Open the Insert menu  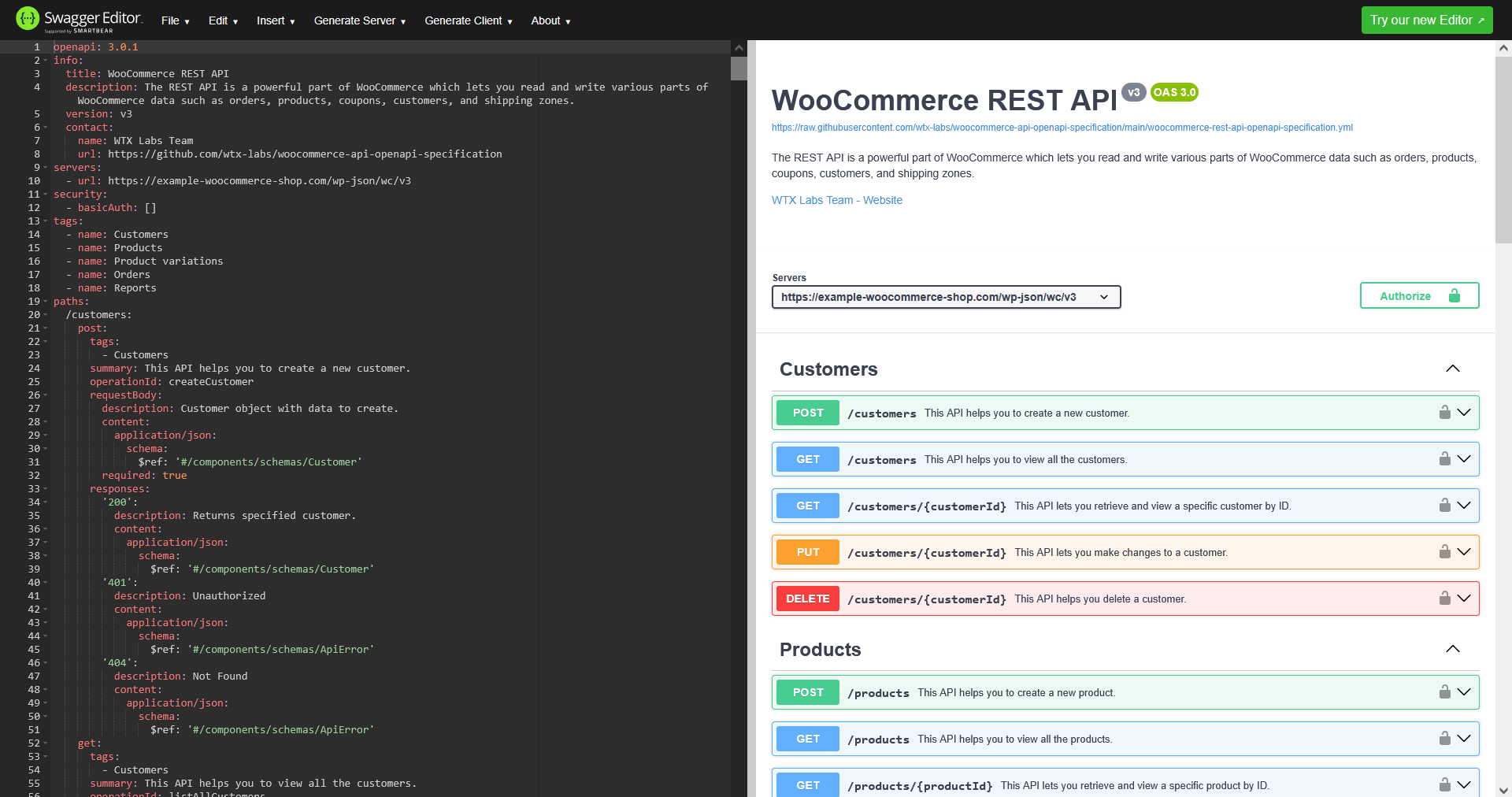[276, 20]
